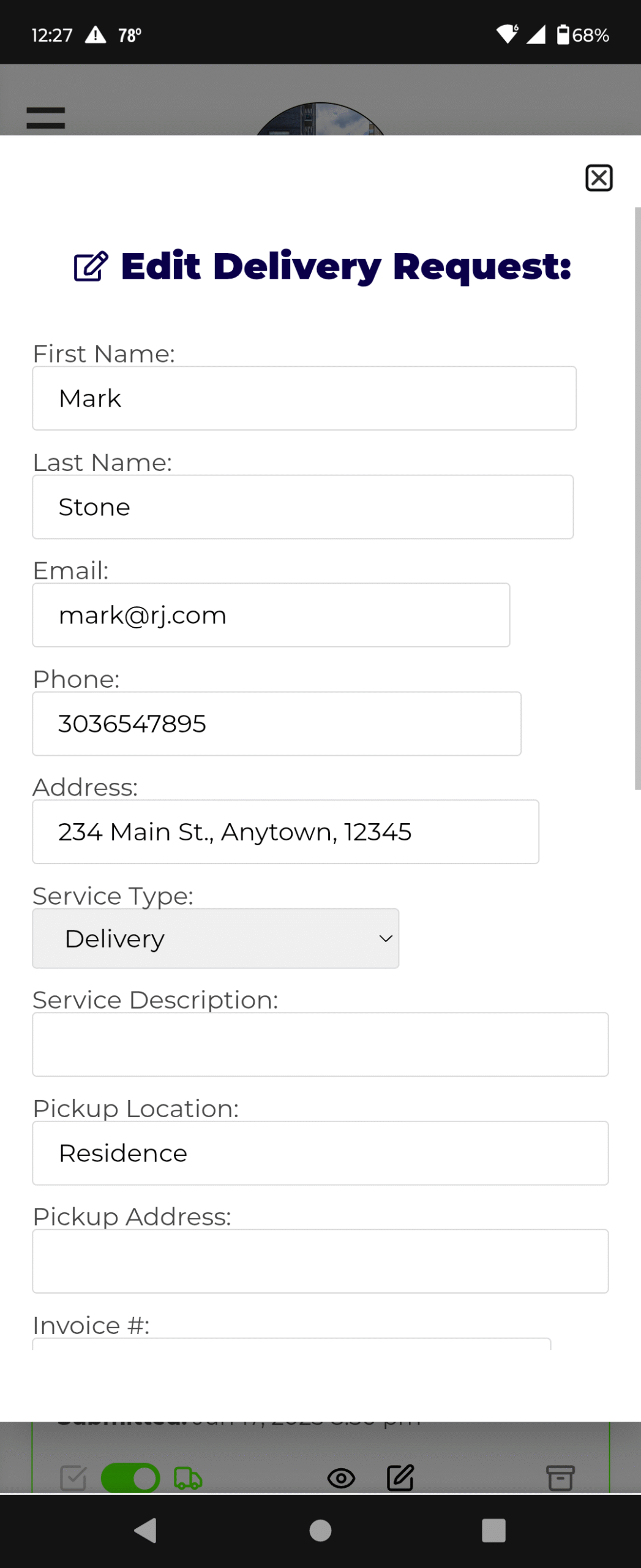This screenshot has height=1568, width=641.
Task: Tap the pencil edit icon at bottom
Action: (x=400, y=1477)
